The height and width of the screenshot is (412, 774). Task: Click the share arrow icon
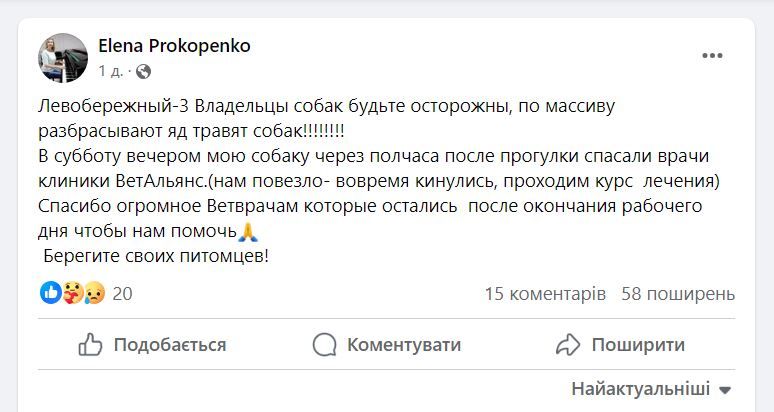click(568, 345)
